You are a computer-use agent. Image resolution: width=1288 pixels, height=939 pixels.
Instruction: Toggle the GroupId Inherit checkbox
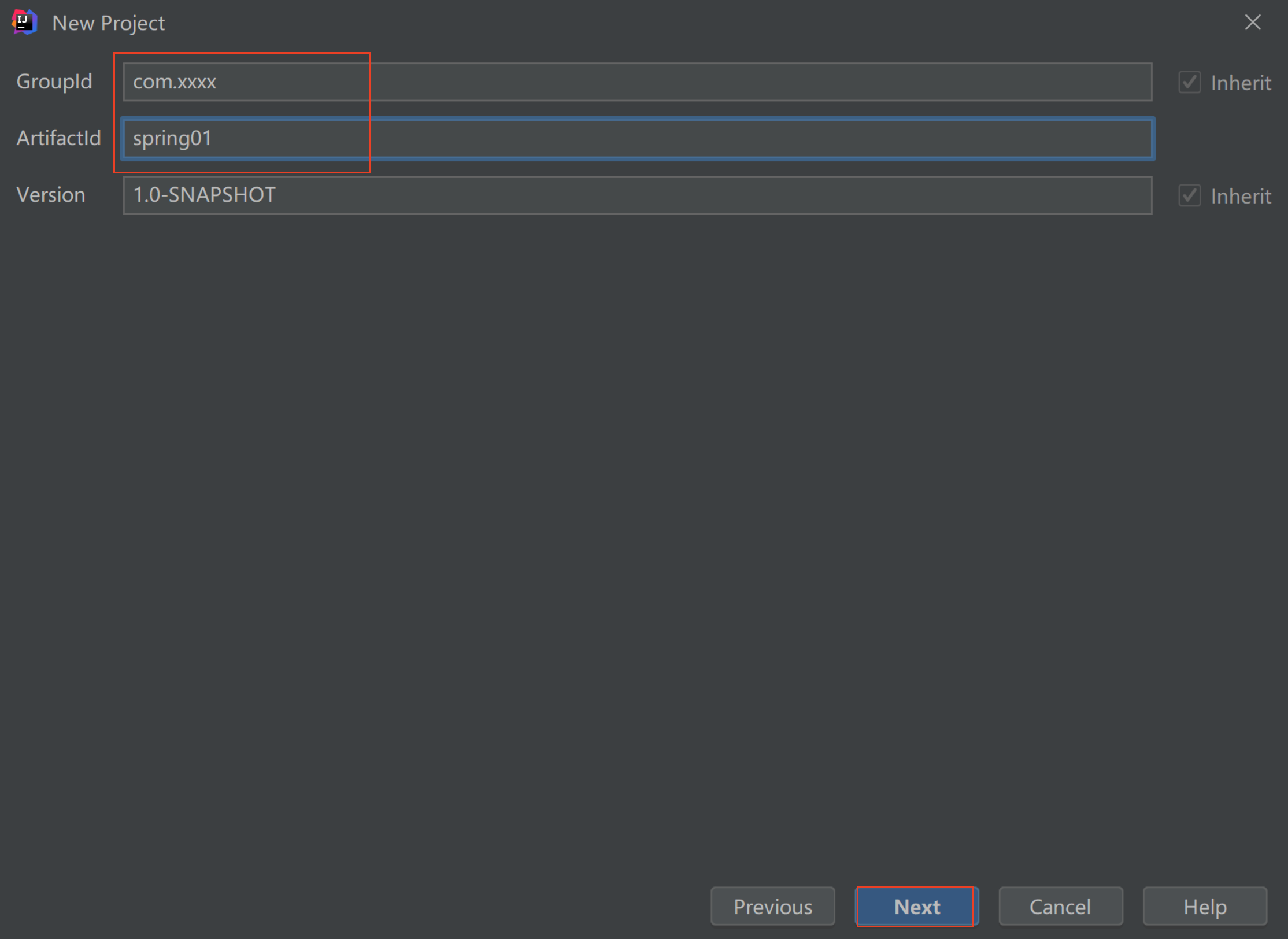pyautogui.click(x=1189, y=83)
